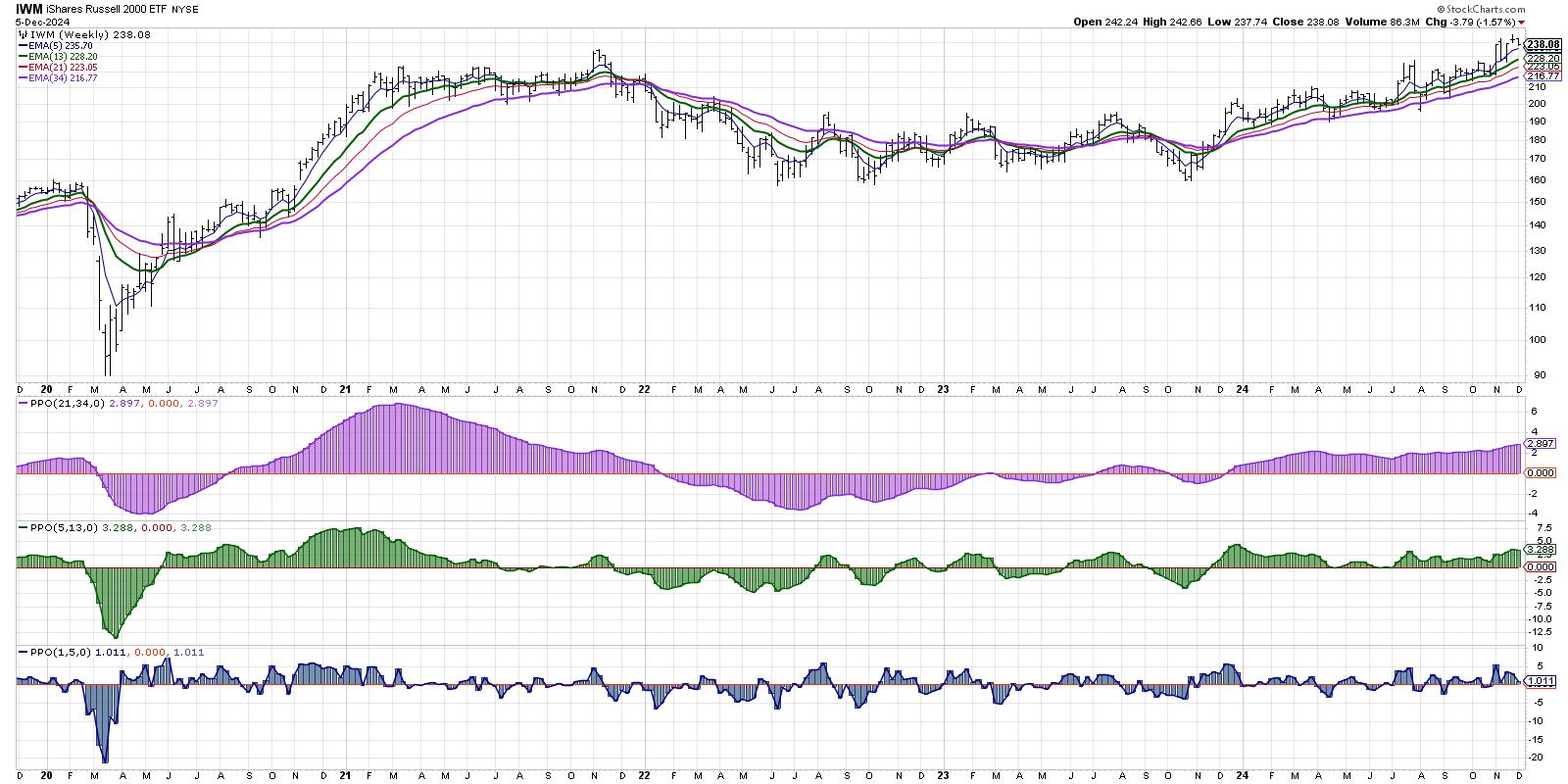This screenshot has width=1568, height=784.
Task: Select the iShares Russell 2000 ETF name
Action: [x=107, y=7]
